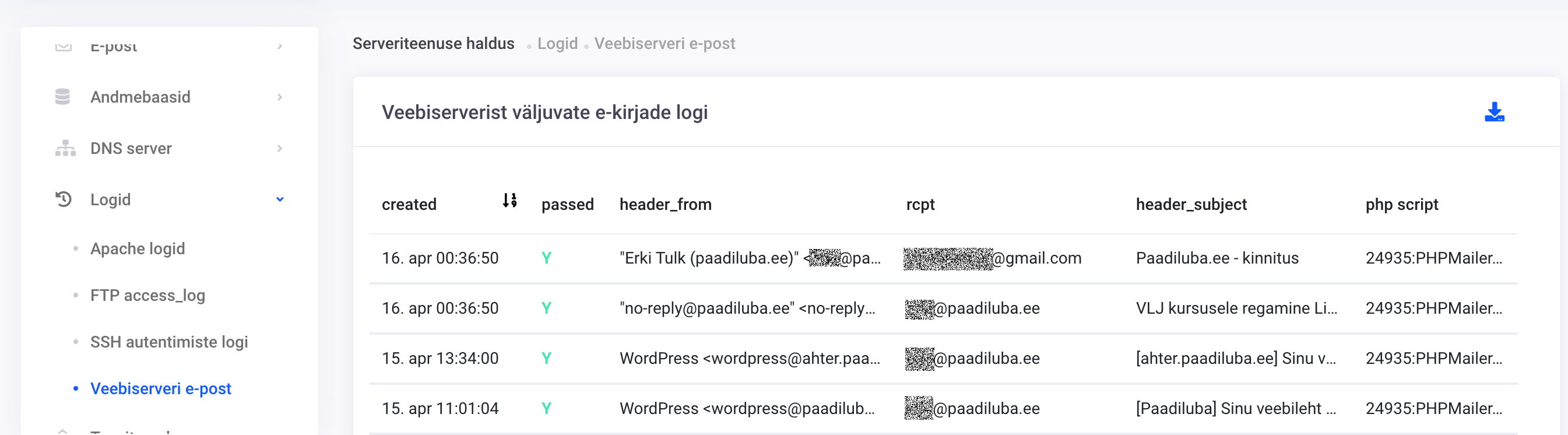Open FTP access_log page
Screen dimensions: 1568x435
[147, 296]
